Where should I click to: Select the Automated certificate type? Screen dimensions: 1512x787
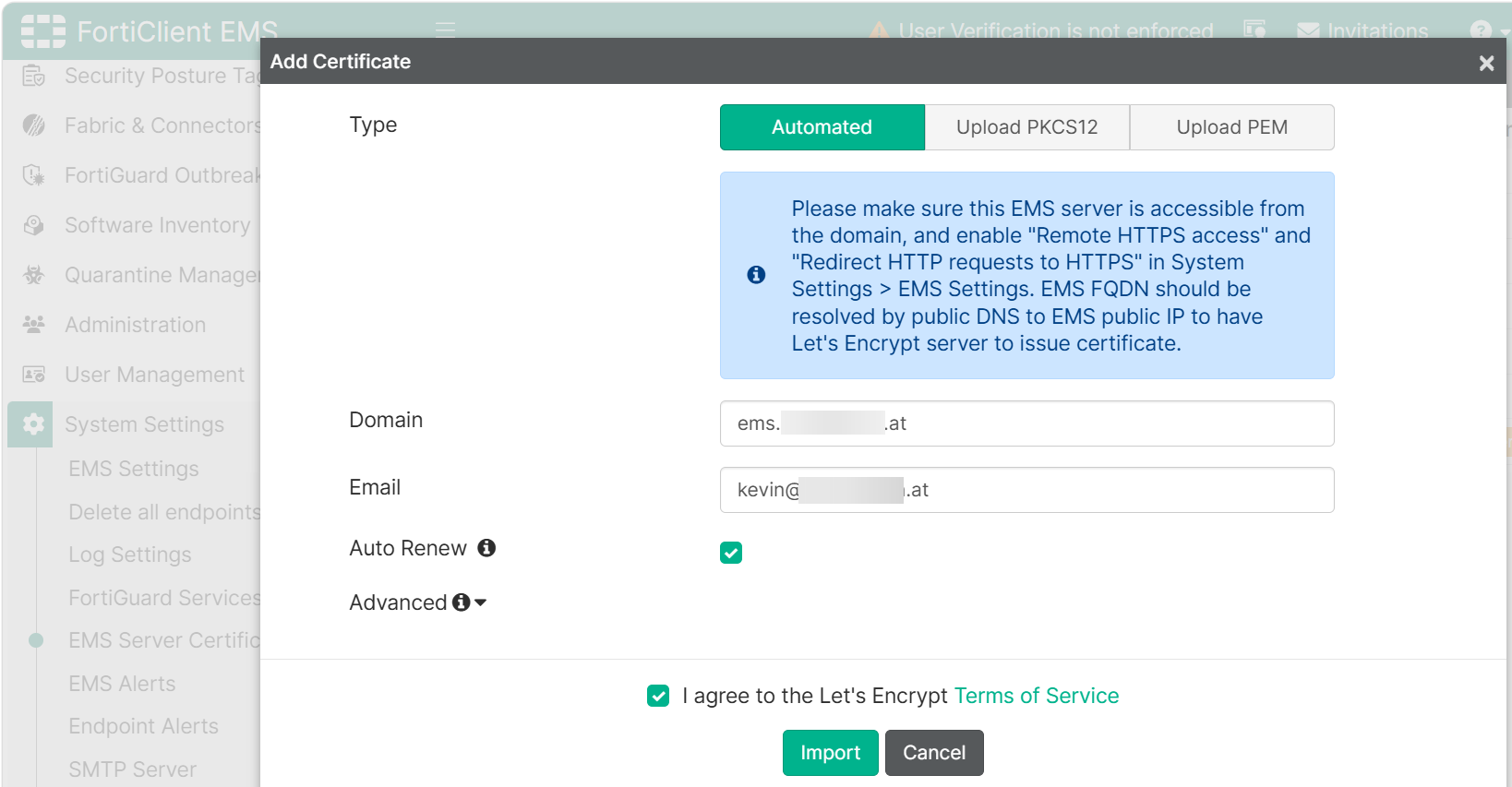click(822, 127)
